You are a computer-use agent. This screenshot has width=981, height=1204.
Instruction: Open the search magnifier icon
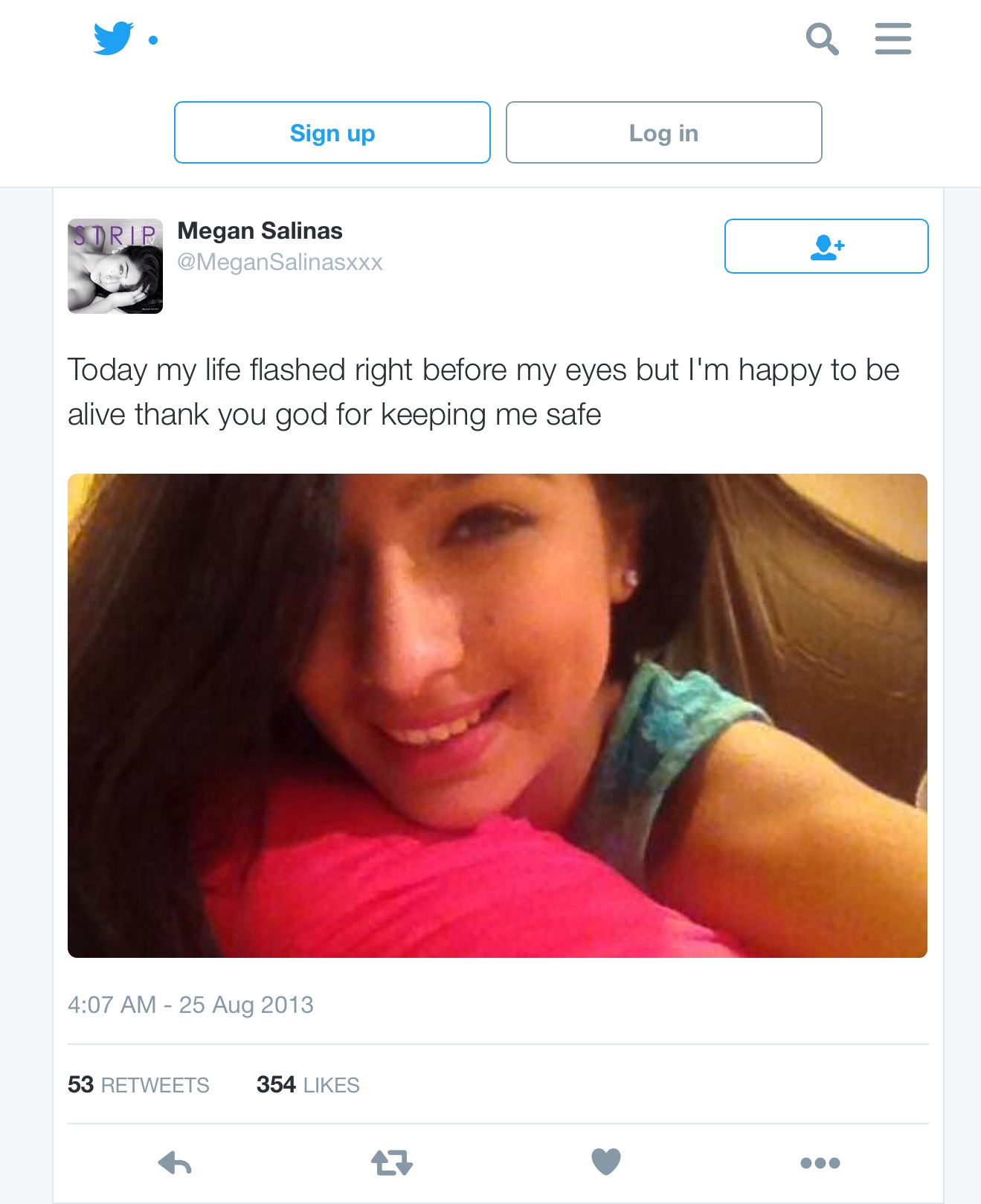pos(822,39)
